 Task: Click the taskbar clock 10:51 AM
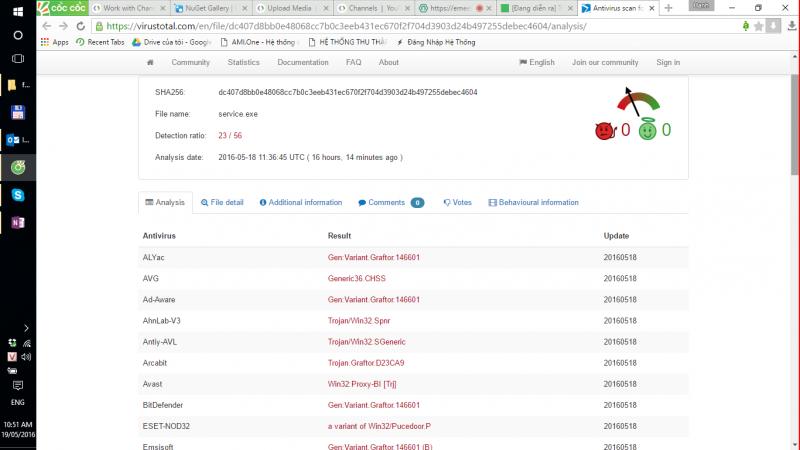click(x=18, y=424)
